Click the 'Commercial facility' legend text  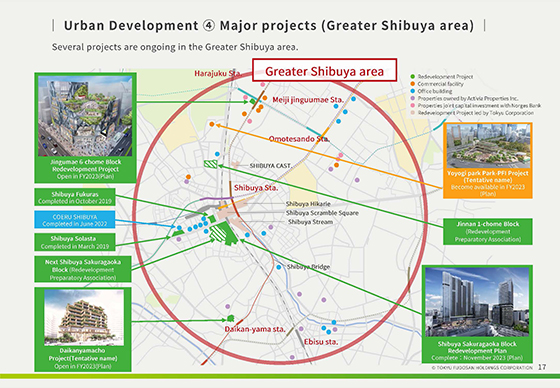pyautogui.click(x=441, y=84)
